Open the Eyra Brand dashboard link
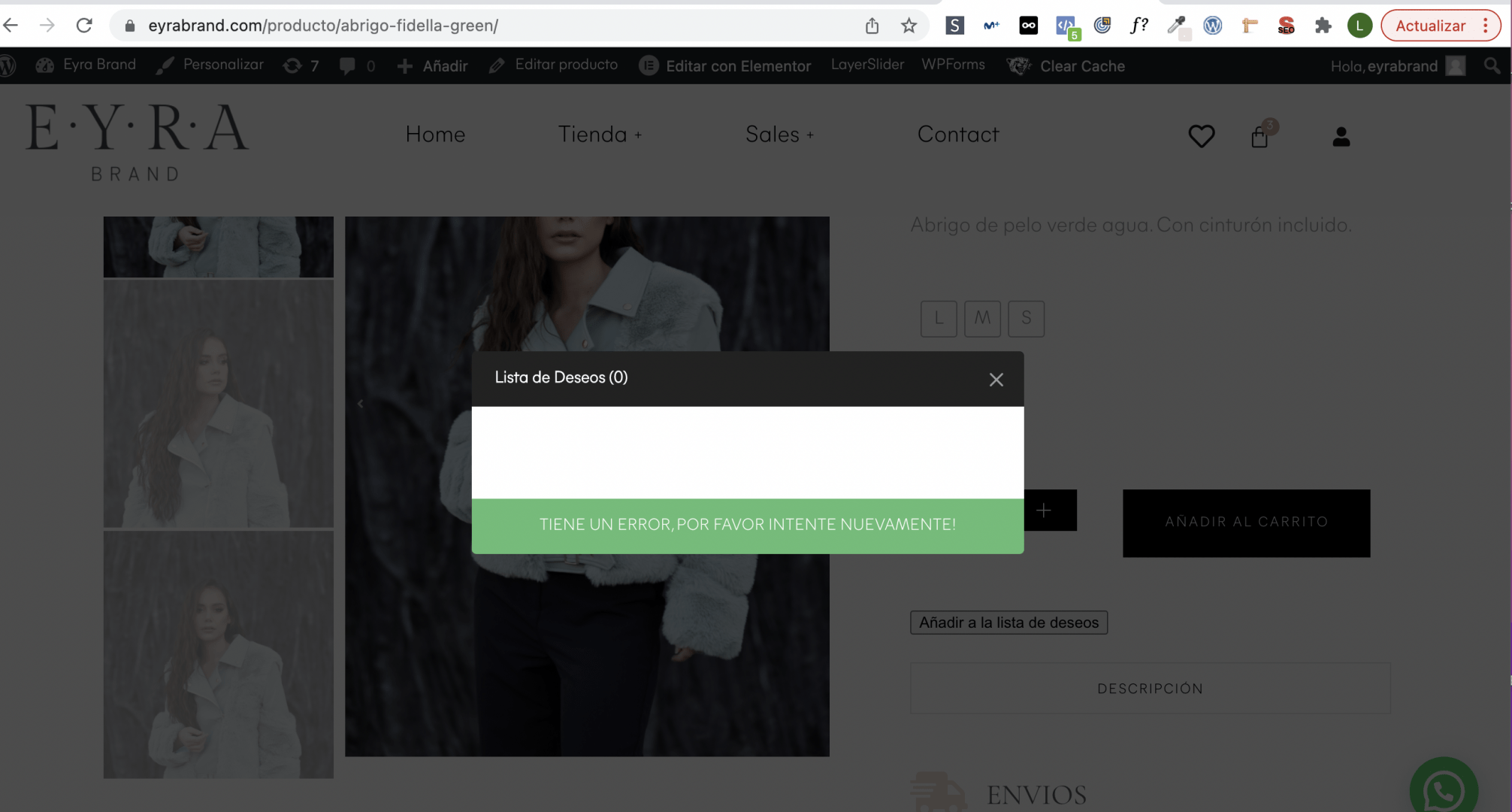1512x812 pixels. click(x=86, y=65)
